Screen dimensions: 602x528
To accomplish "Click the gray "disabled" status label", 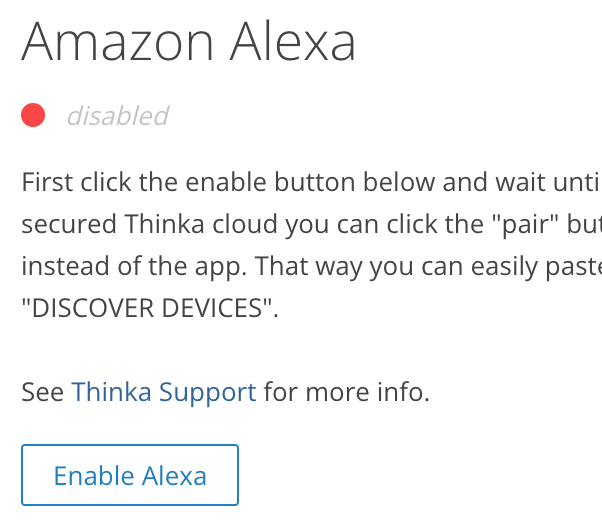I will coord(117,116).
